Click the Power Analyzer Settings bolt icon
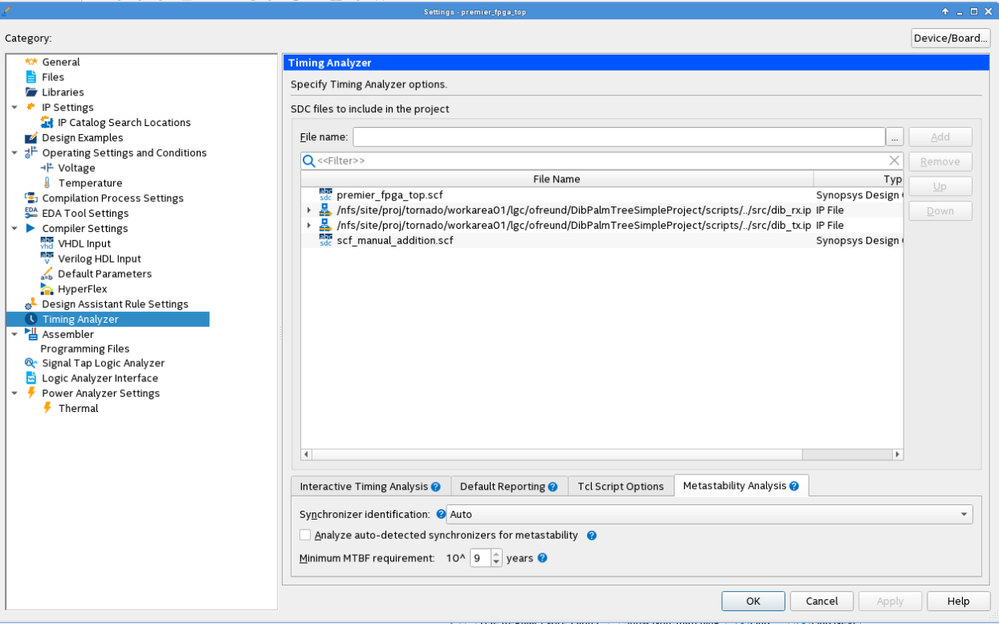Image resolution: width=999 pixels, height=624 pixels. (31, 393)
